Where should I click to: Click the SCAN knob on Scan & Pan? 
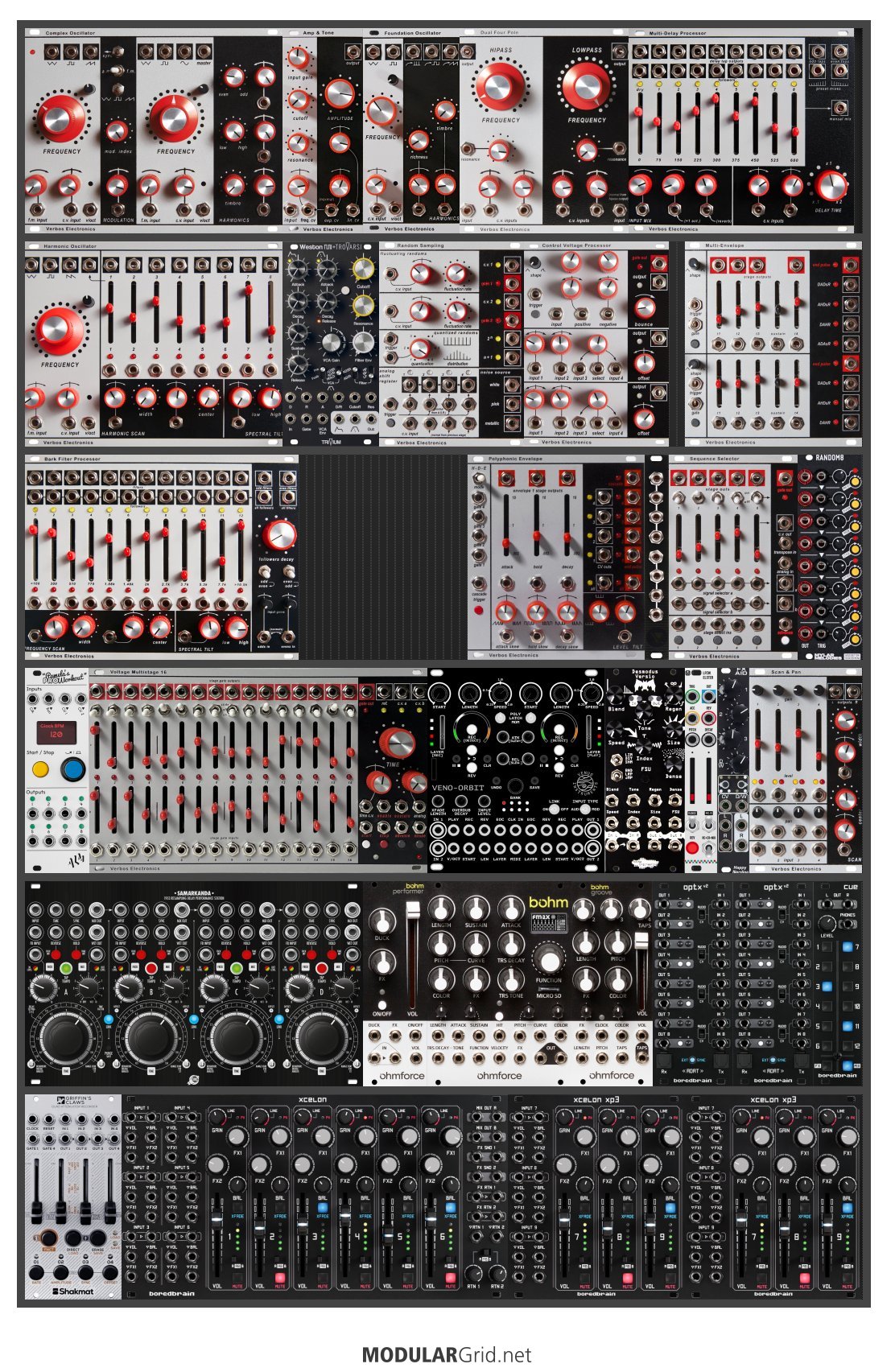(x=844, y=829)
